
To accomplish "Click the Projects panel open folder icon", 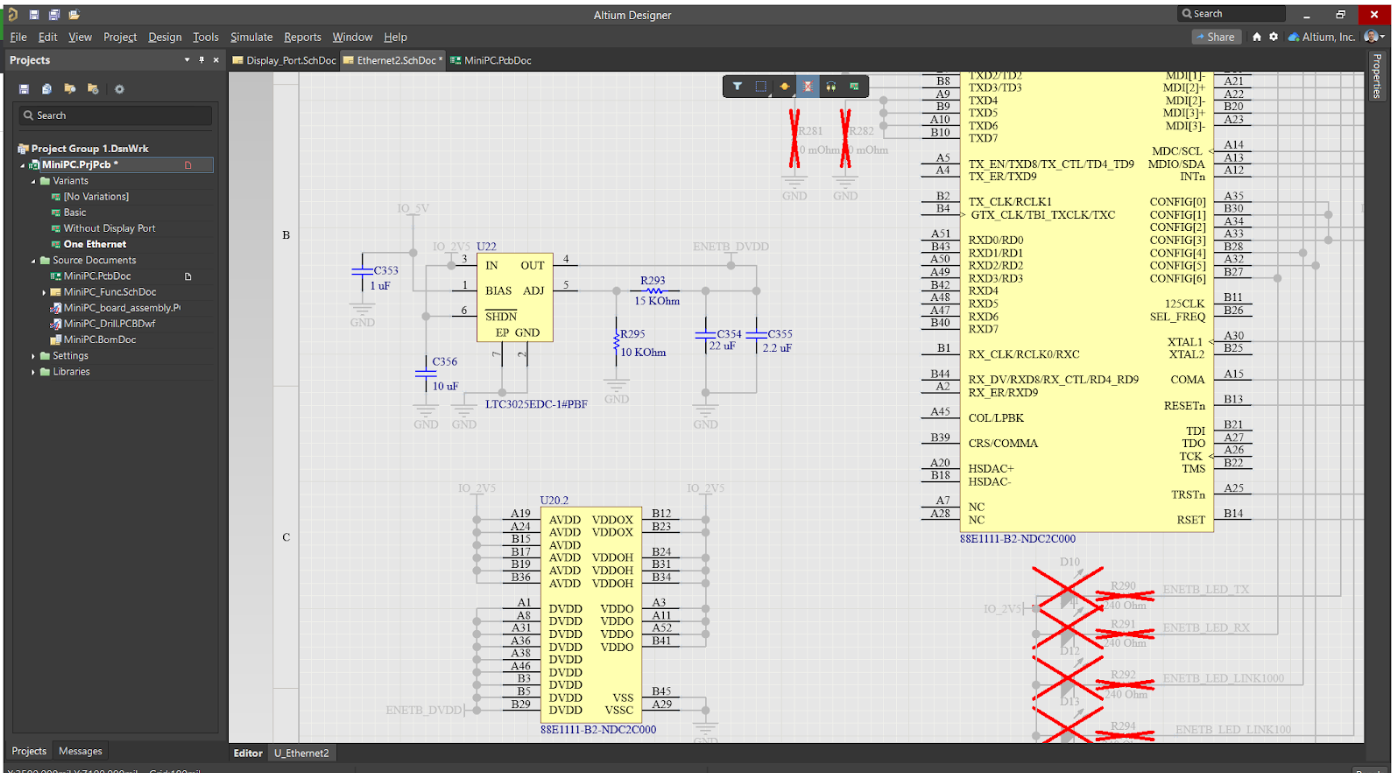I will 70,89.
